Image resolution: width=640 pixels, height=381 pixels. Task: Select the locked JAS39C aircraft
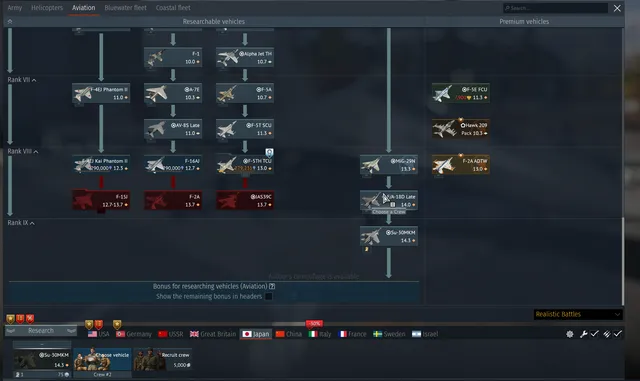[245, 201]
